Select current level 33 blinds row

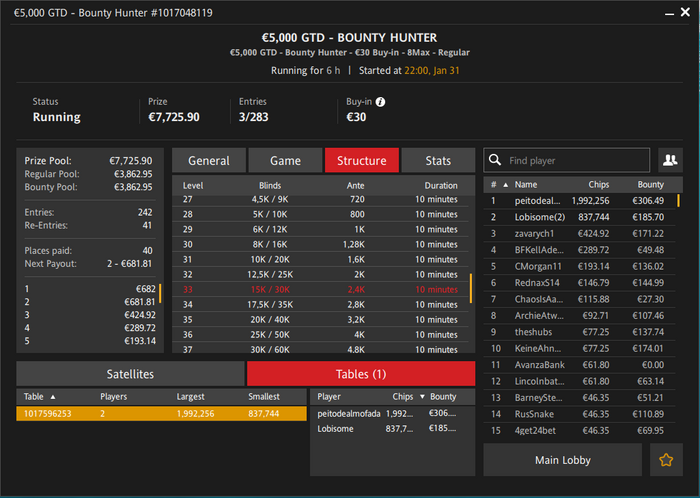coord(320,289)
